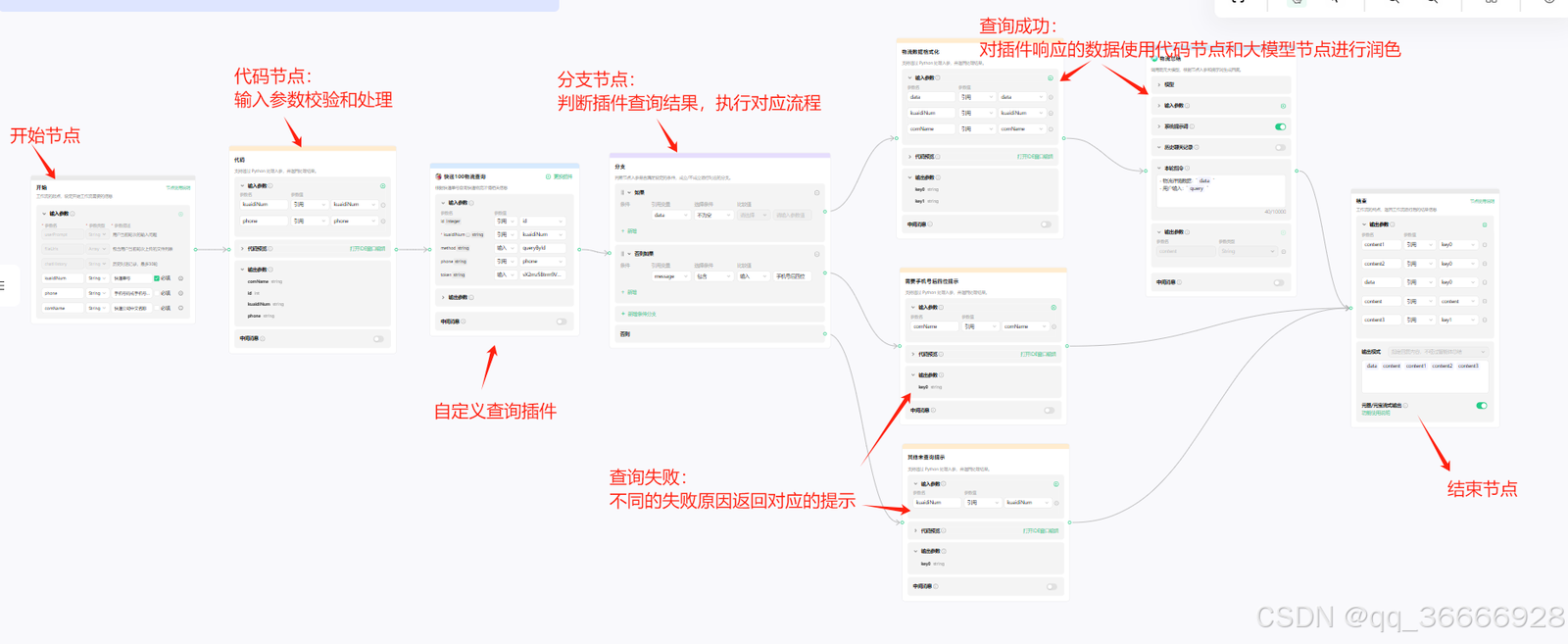Add input parameter in 物流数据格式化 node

[x=1051, y=77]
